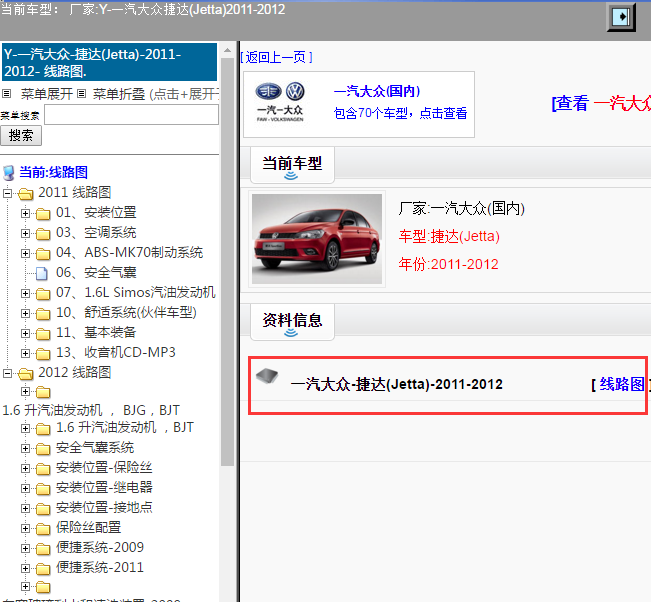Click the folder icon of 便捷系统-2009
Image resolution: width=651 pixels, height=602 pixels.
(43, 548)
